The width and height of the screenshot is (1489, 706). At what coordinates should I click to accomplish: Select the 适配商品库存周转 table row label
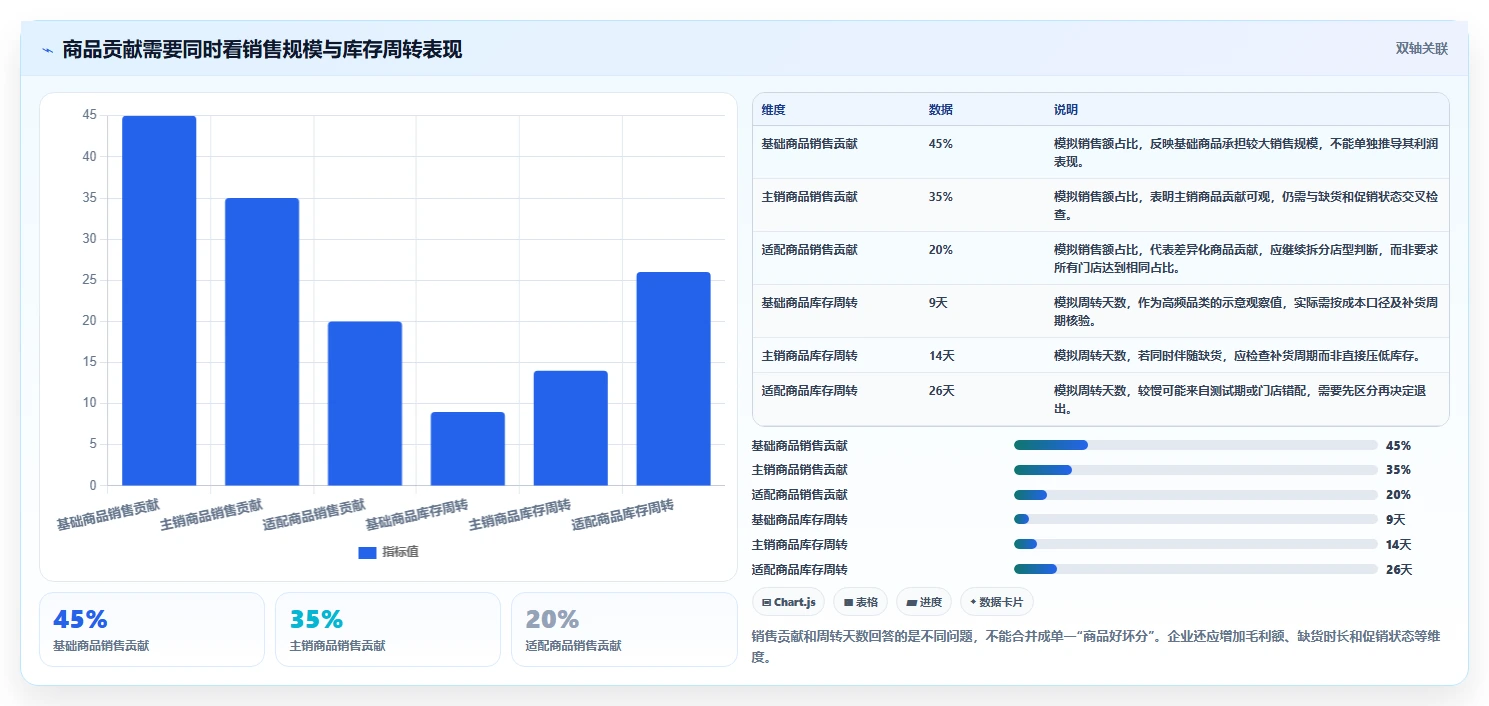click(x=809, y=391)
